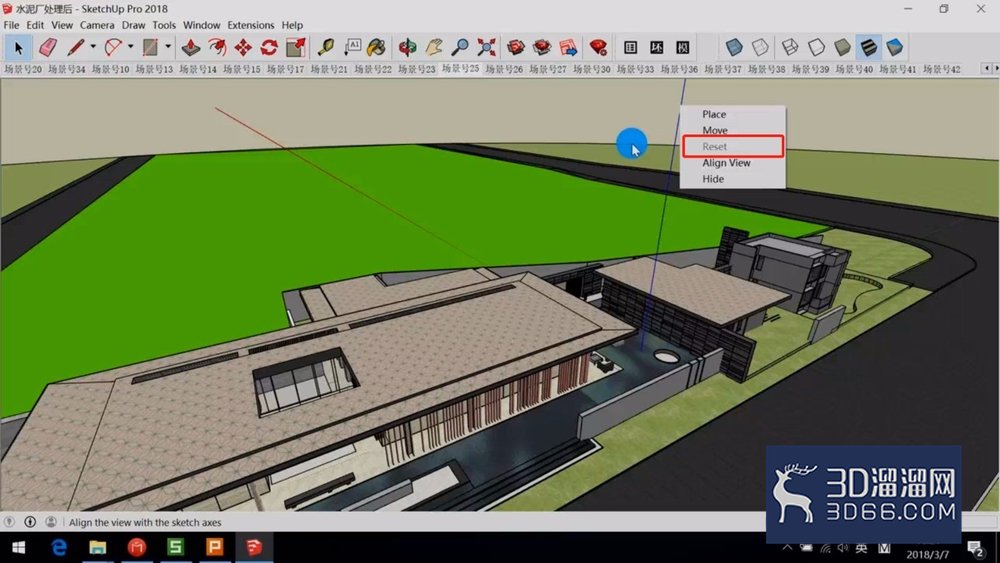Screen dimensions: 1000x563
Task: Open the Draw menu
Action: [x=133, y=26]
